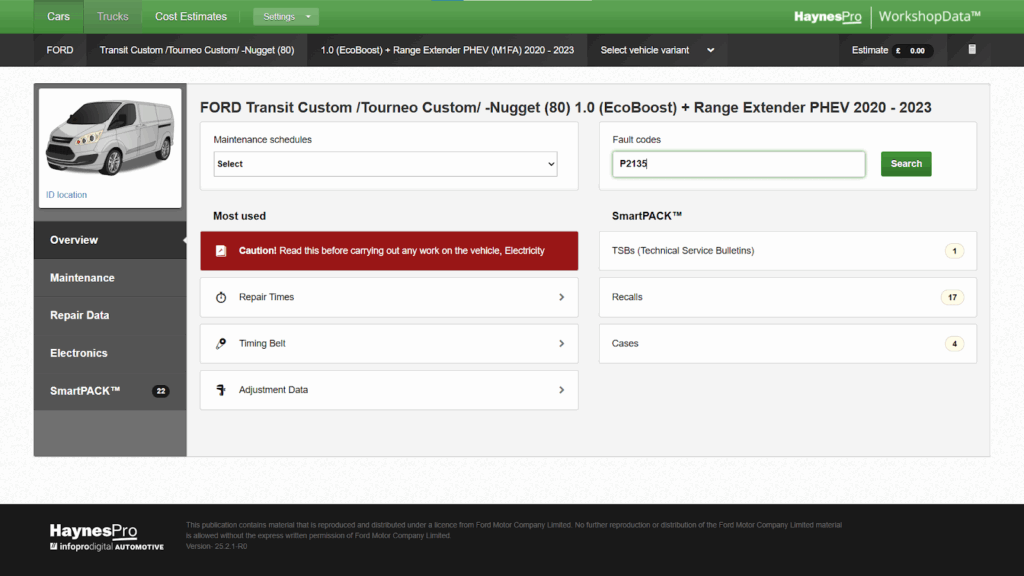Expand the Adjustment Data chevron arrow
Image resolution: width=1024 pixels, height=576 pixels.
[561, 390]
